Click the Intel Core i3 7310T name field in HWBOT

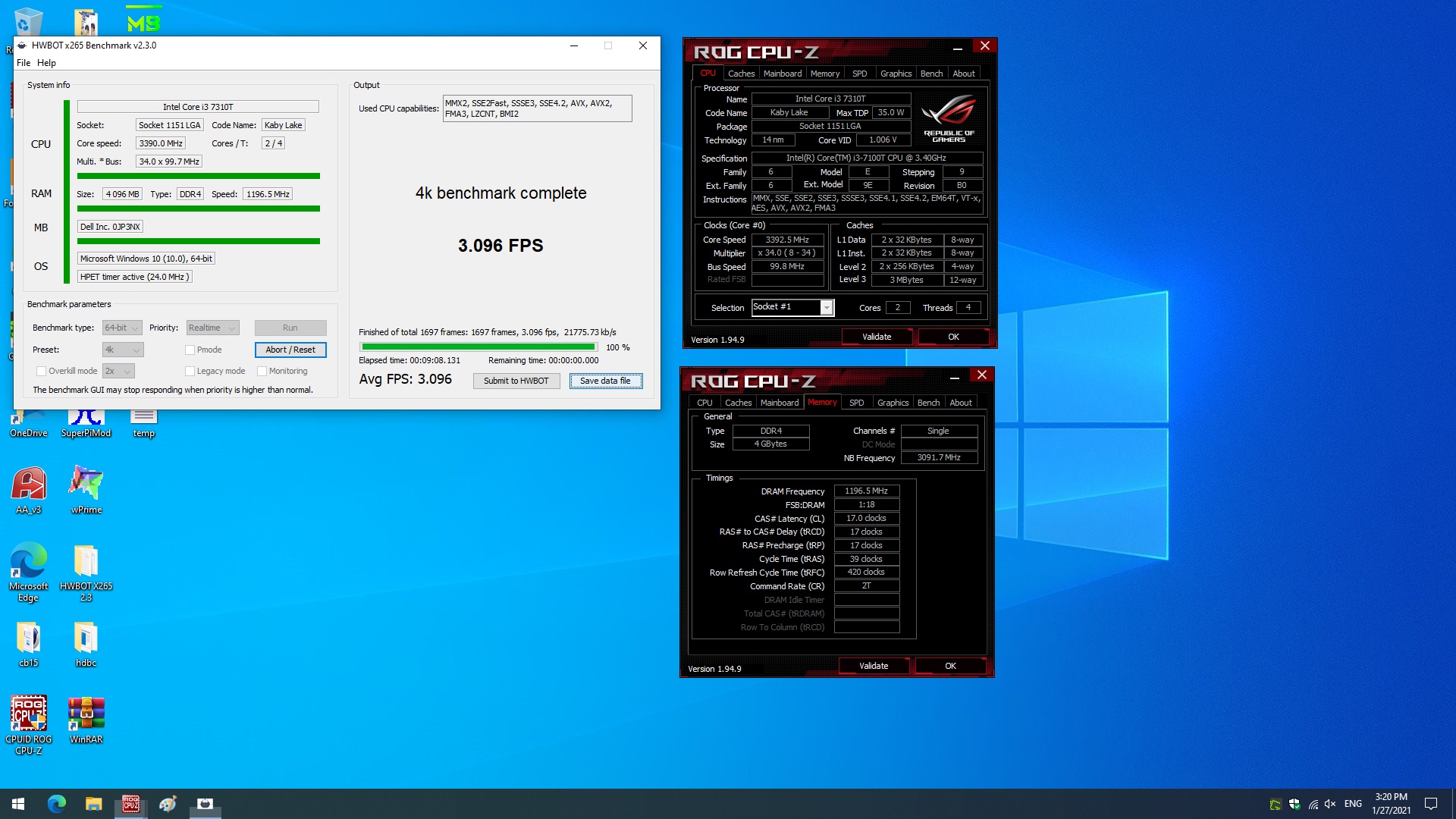point(198,107)
